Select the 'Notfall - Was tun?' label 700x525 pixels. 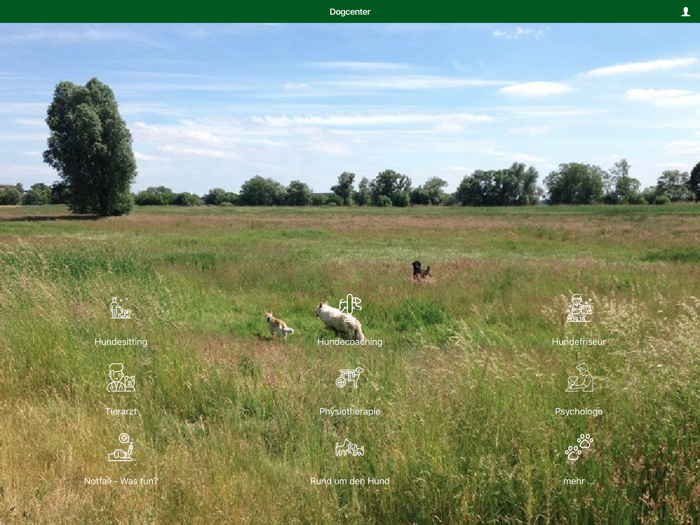tap(121, 481)
